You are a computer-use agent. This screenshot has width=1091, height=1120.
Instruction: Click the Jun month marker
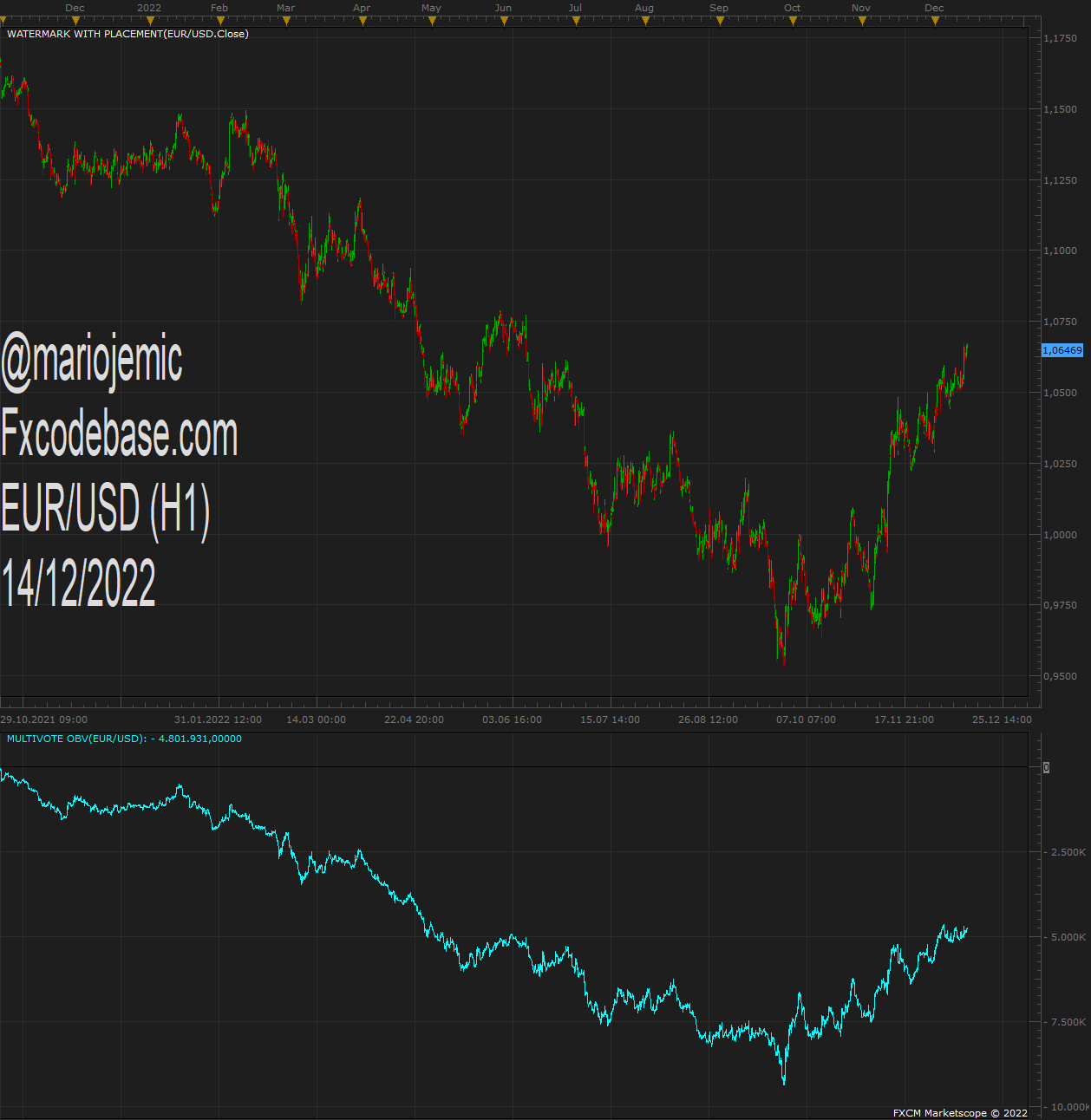click(503, 8)
